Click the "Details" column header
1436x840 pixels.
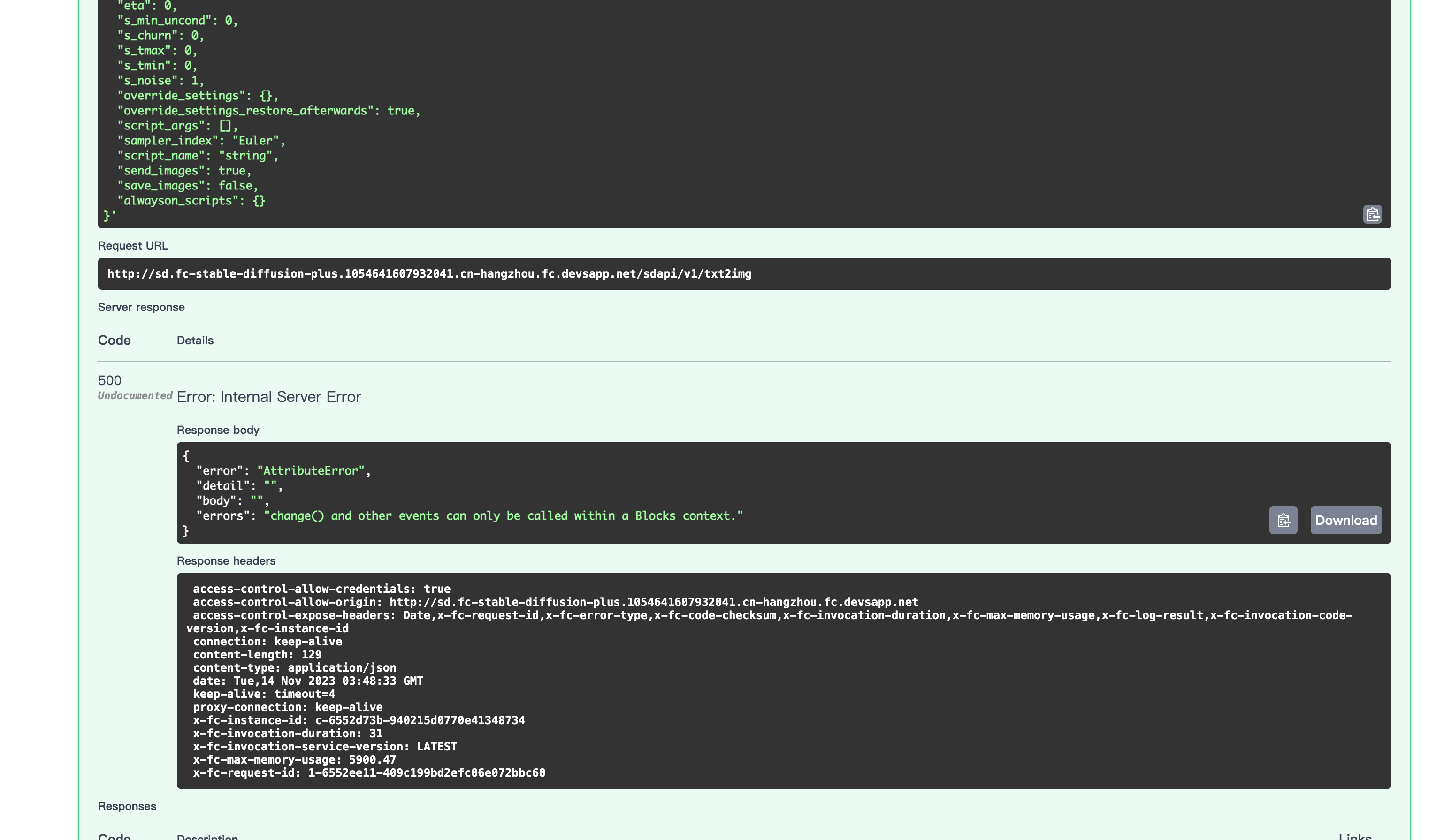click(x=195, y=341)
